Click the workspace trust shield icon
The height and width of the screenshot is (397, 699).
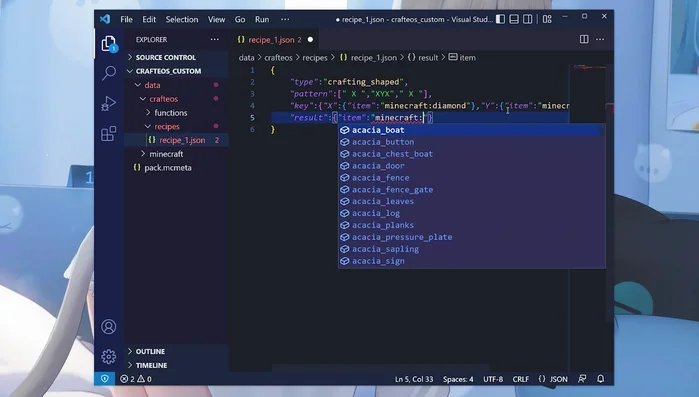pyautogui.click(x=105, y=379)
